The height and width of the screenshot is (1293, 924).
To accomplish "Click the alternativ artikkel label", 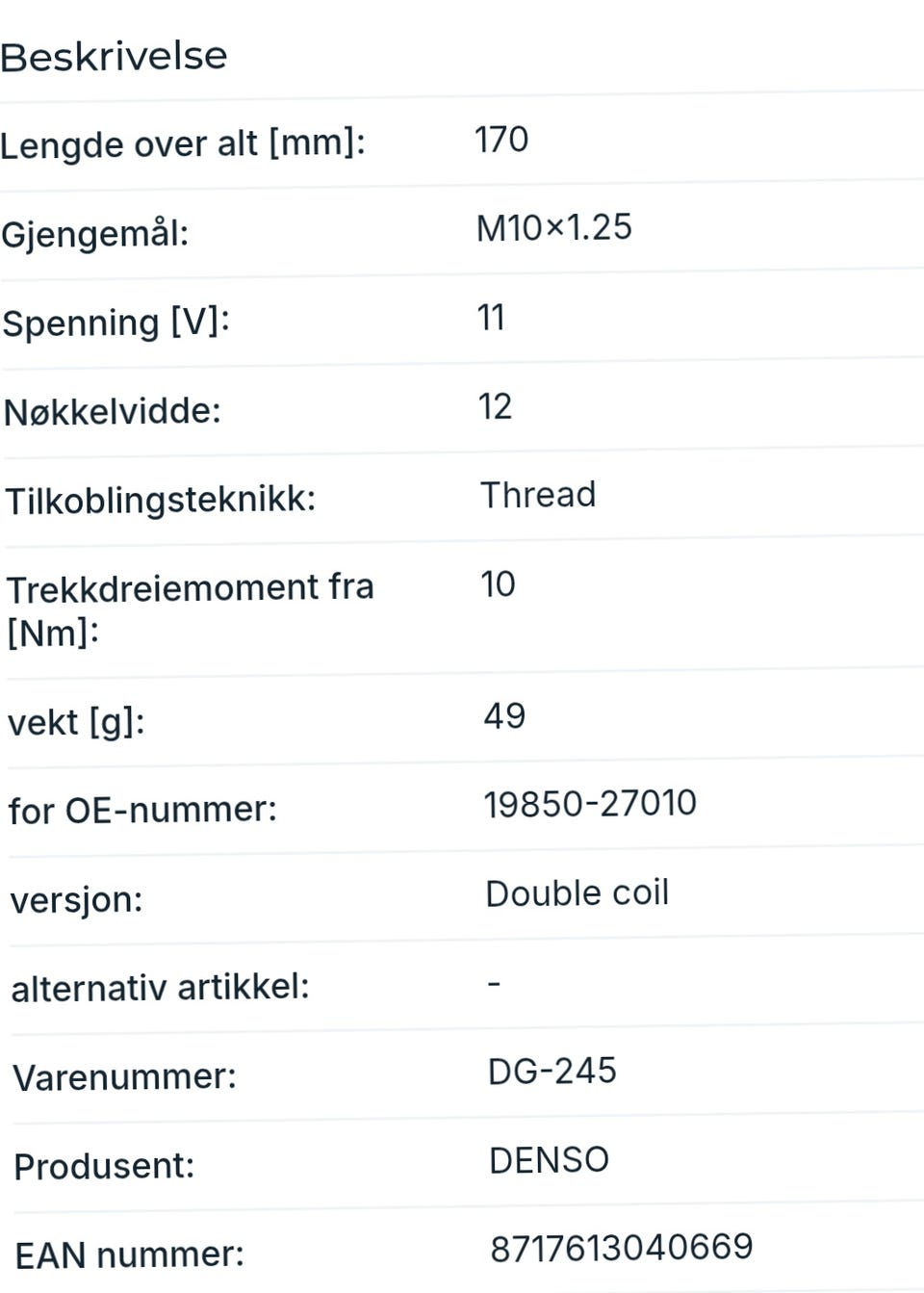I will click(161, 988).
